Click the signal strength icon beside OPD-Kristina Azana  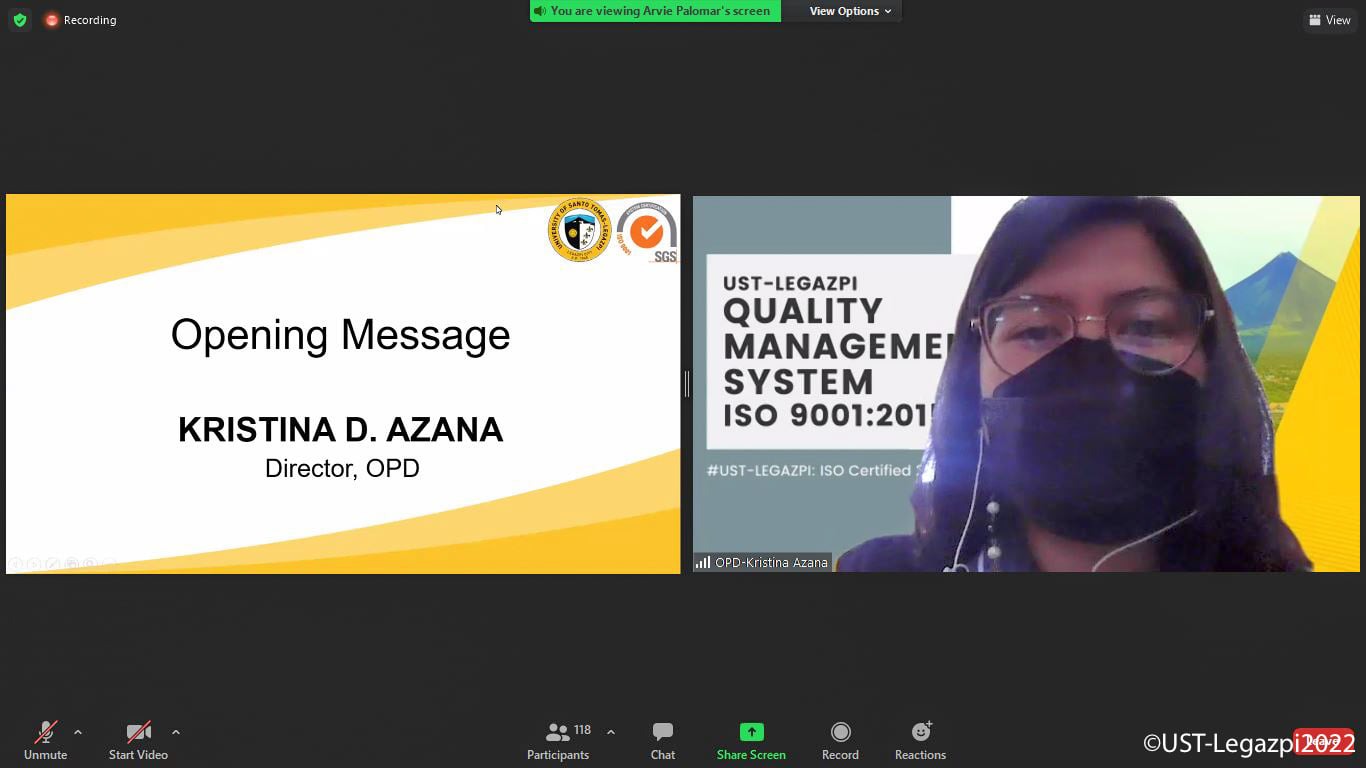(x=703, y=563)
